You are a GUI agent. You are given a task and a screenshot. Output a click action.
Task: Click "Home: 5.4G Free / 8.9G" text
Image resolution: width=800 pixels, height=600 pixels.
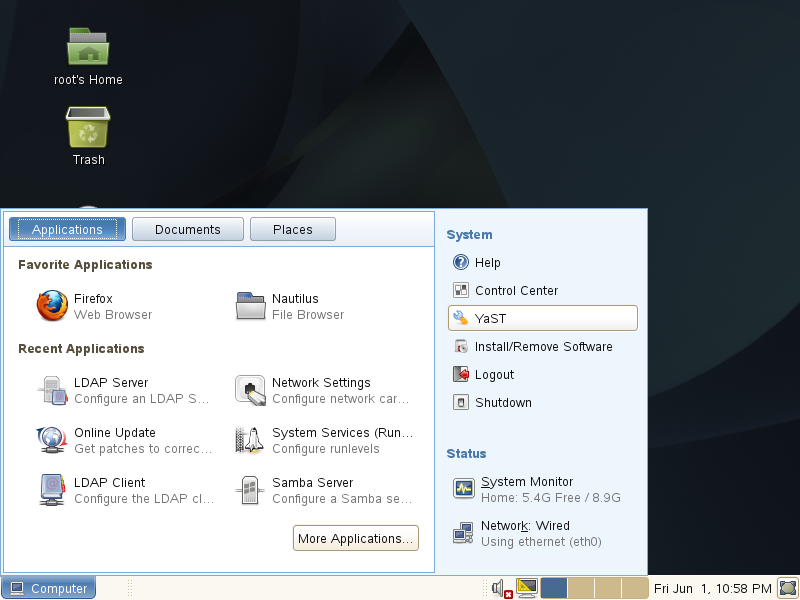point(551,497)
